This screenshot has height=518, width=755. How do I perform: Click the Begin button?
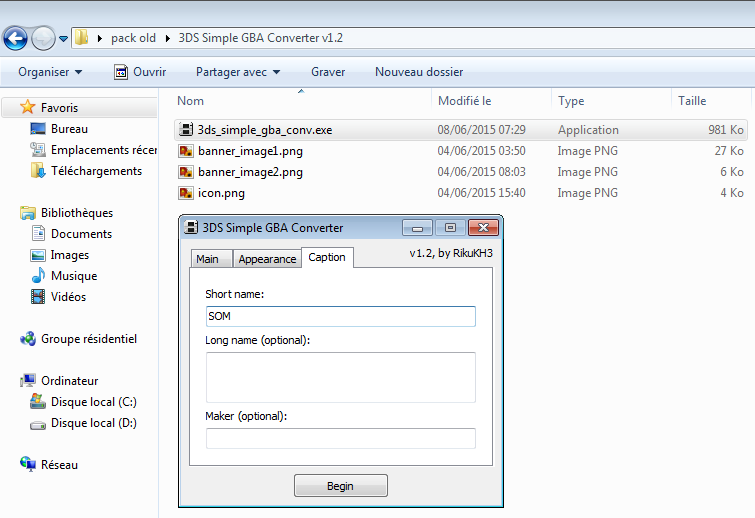(341, 486)
